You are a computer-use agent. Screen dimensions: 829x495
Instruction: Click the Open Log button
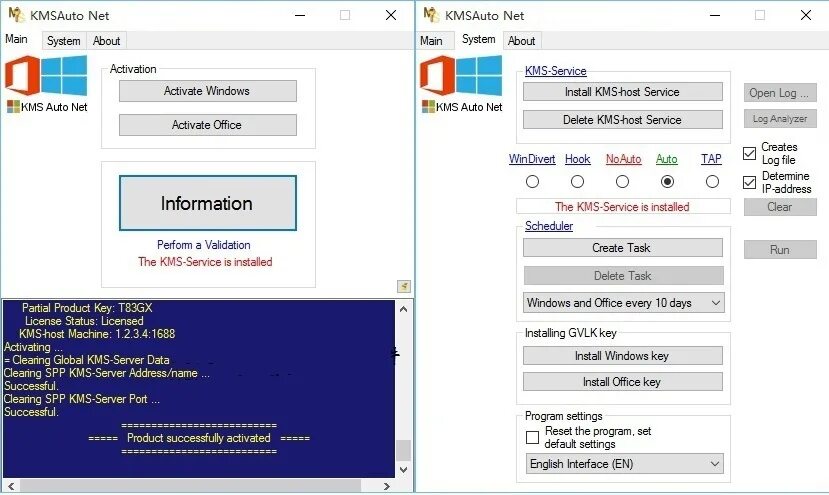[780, 93]
